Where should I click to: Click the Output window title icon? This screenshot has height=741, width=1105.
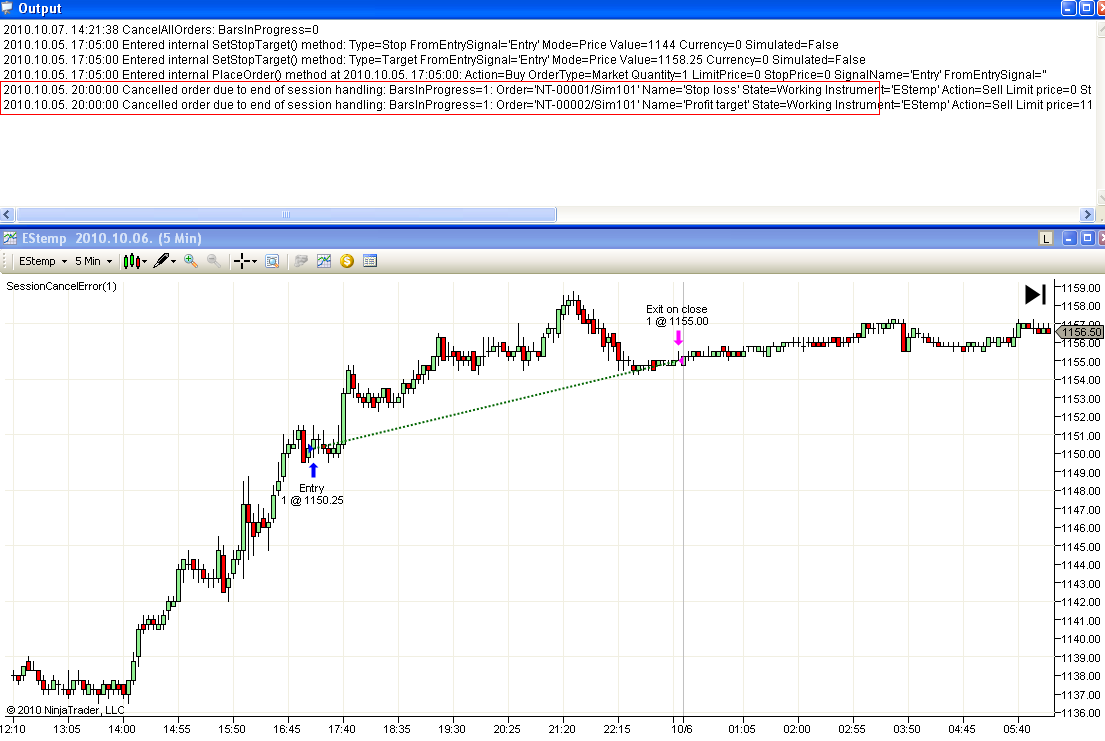tap(7, 8)
